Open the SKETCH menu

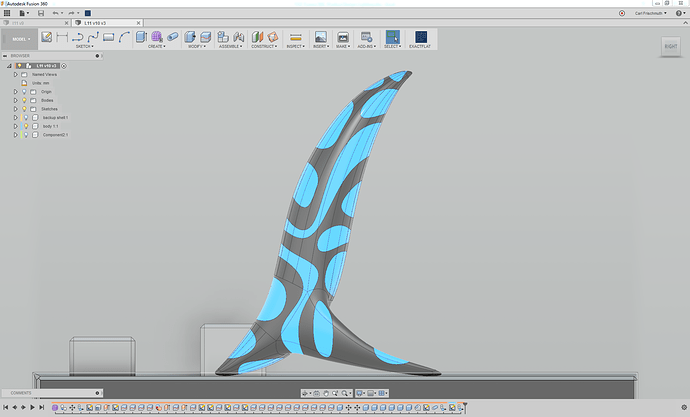point(84,46)
